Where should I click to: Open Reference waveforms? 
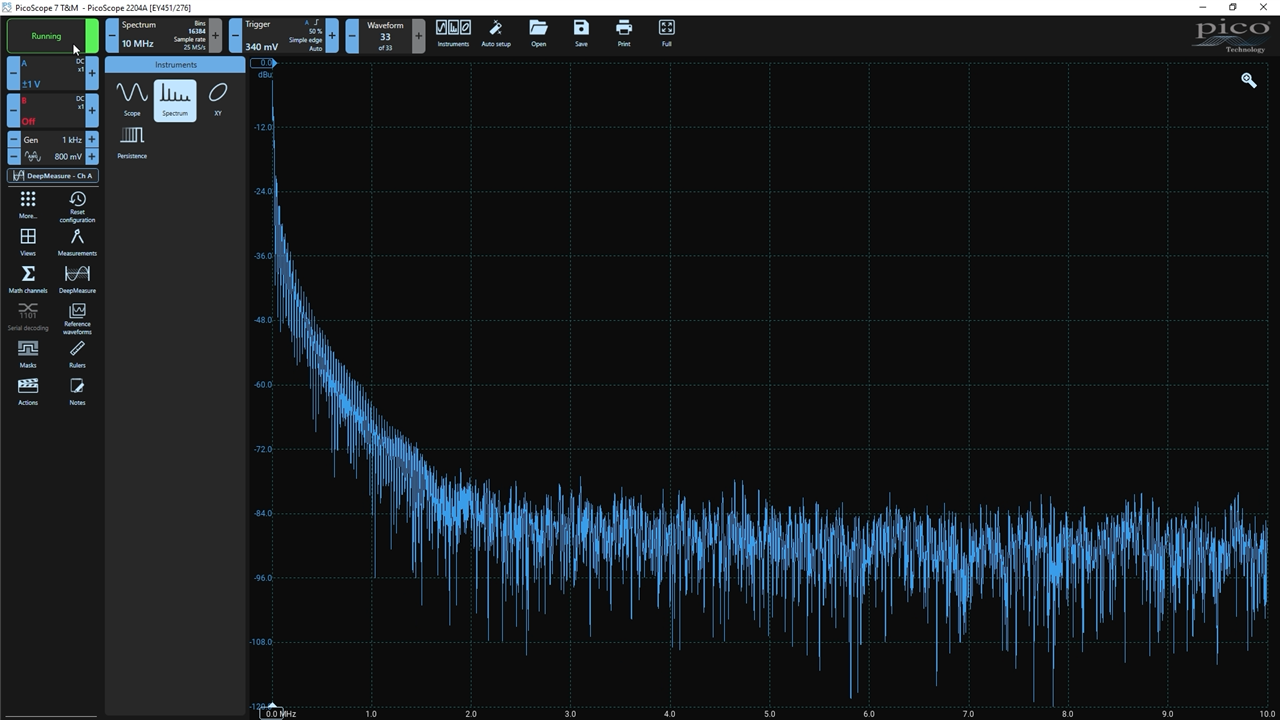tap(77, 319)
